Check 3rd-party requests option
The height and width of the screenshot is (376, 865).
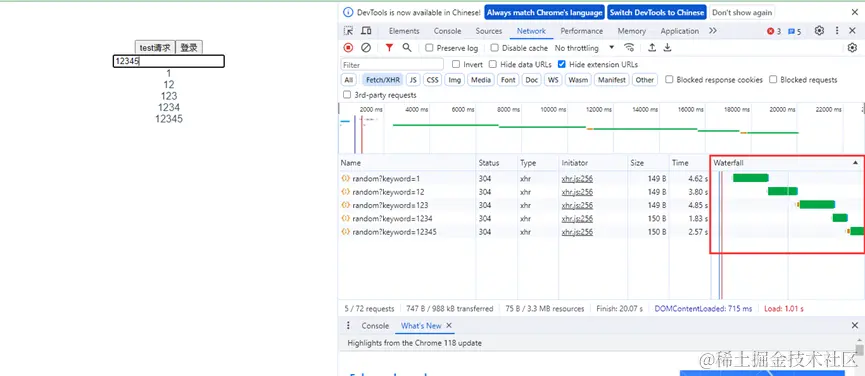[x=347, y=95]
